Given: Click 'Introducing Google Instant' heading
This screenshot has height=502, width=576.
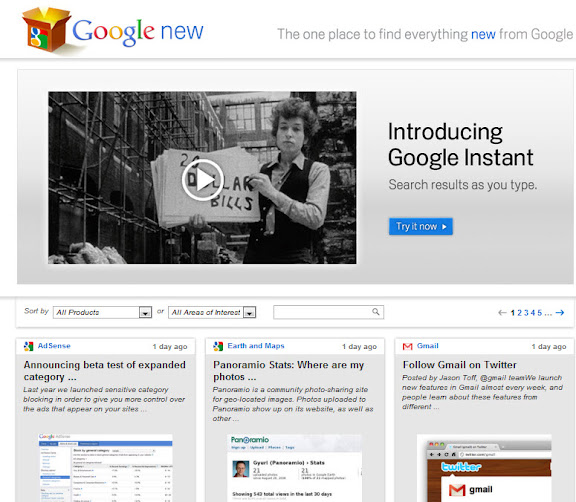Looking at the screenshot, I should (460, 145).
